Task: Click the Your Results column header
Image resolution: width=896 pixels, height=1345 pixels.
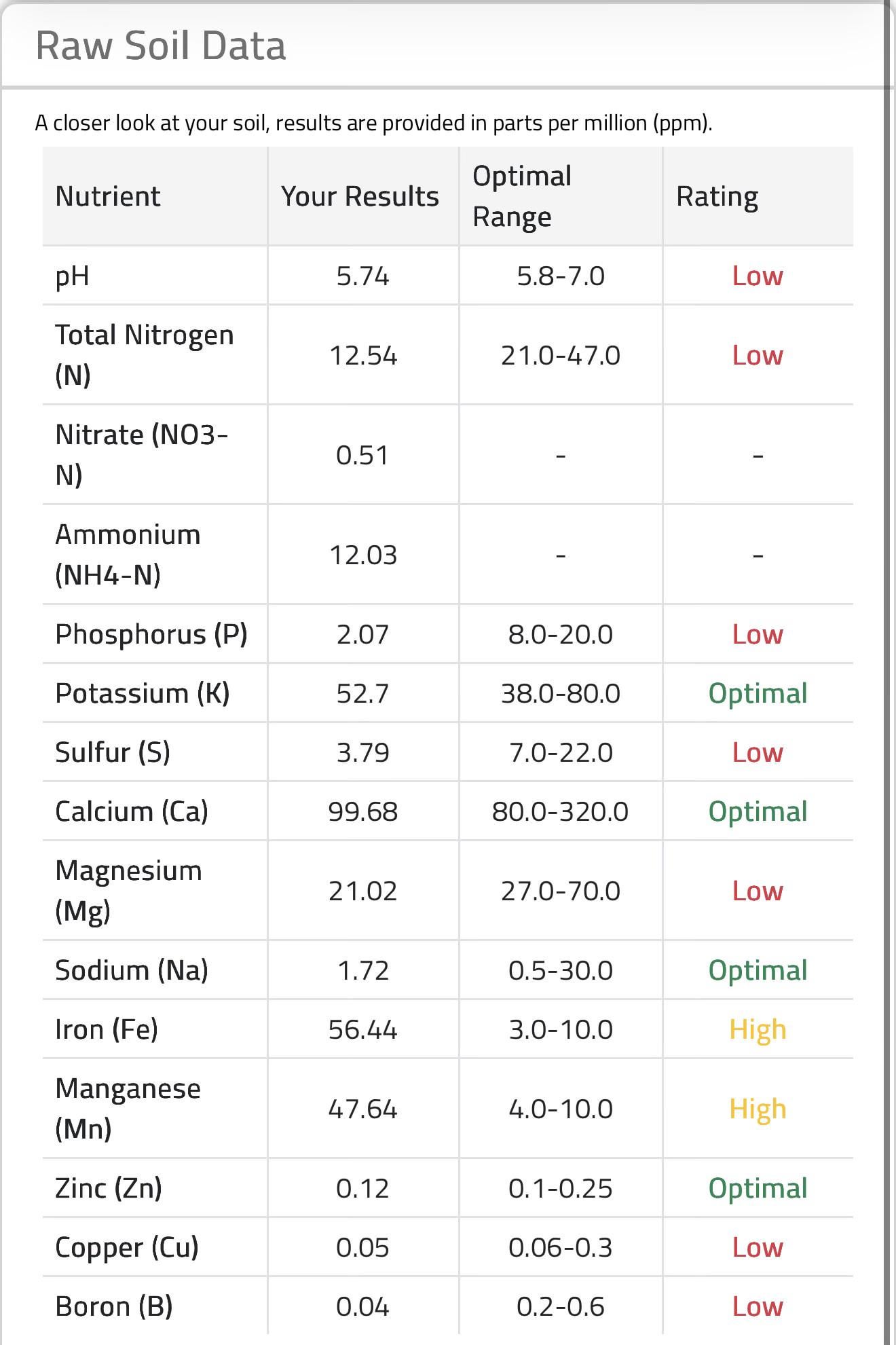Action: click(360, 196)
